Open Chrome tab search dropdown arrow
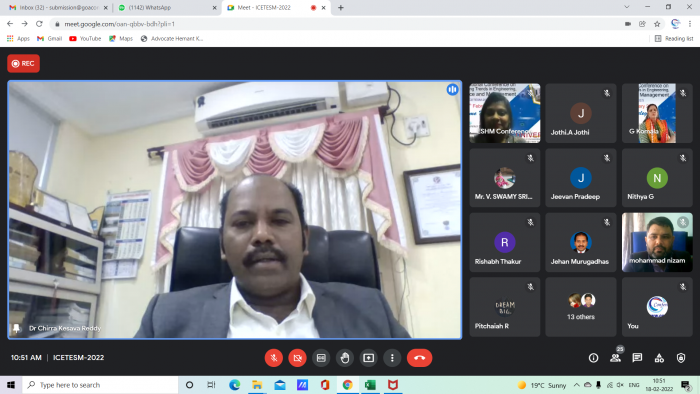The height and width of the screenshot is (394, 700). coord(627,7)
